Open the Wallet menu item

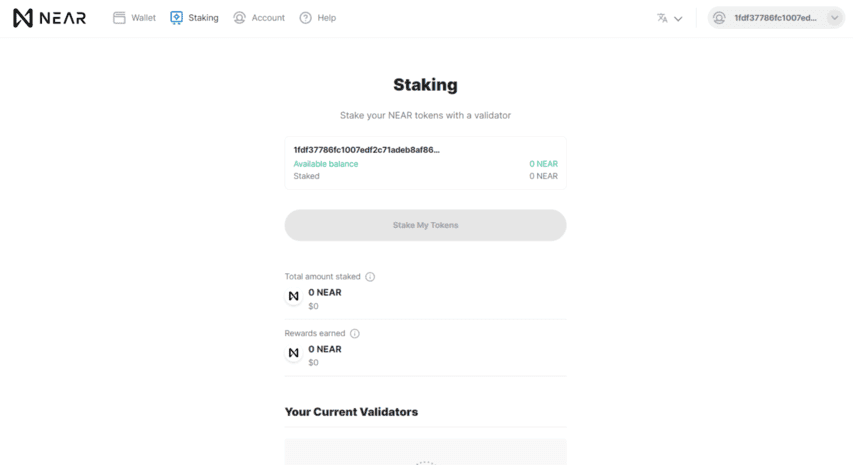point(134,18)
